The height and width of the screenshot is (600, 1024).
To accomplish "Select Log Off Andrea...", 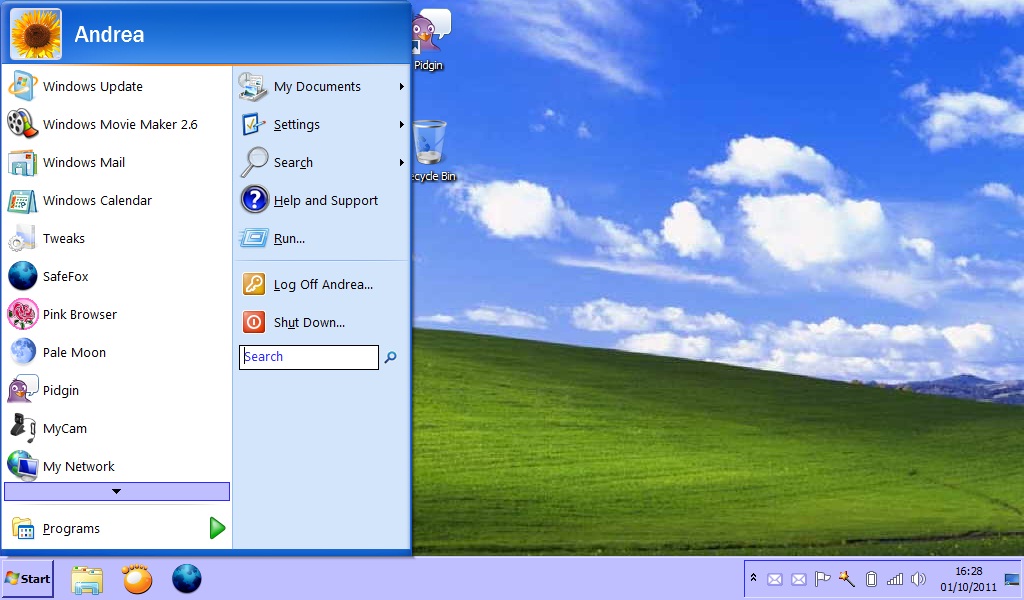I will click(322, 285).
